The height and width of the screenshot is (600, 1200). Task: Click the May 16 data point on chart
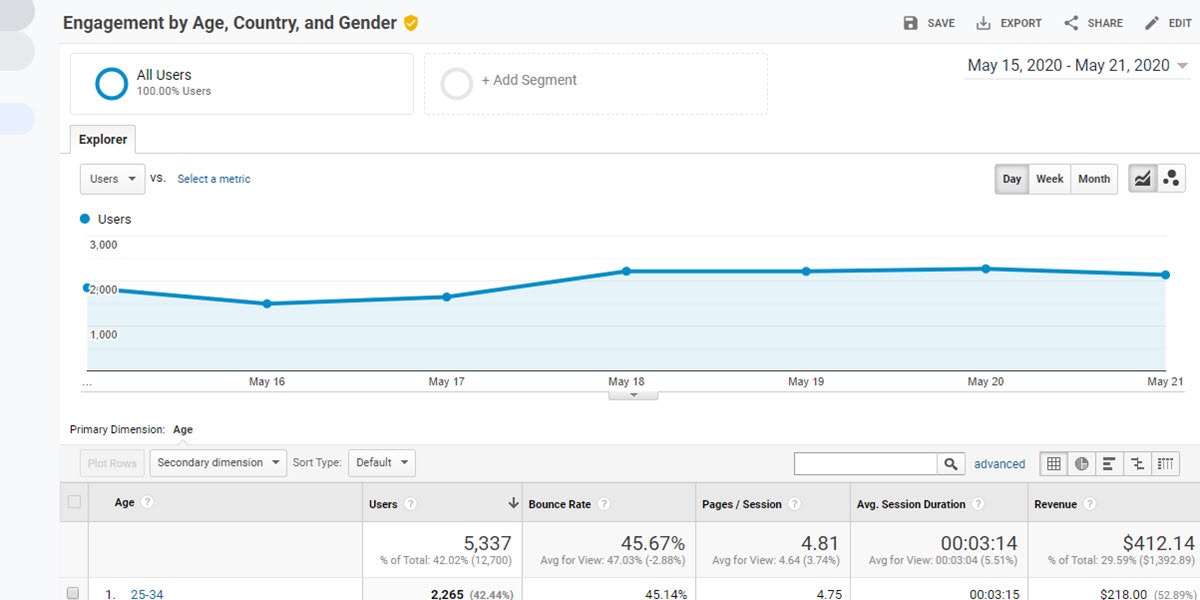click(x=267, y=303)
